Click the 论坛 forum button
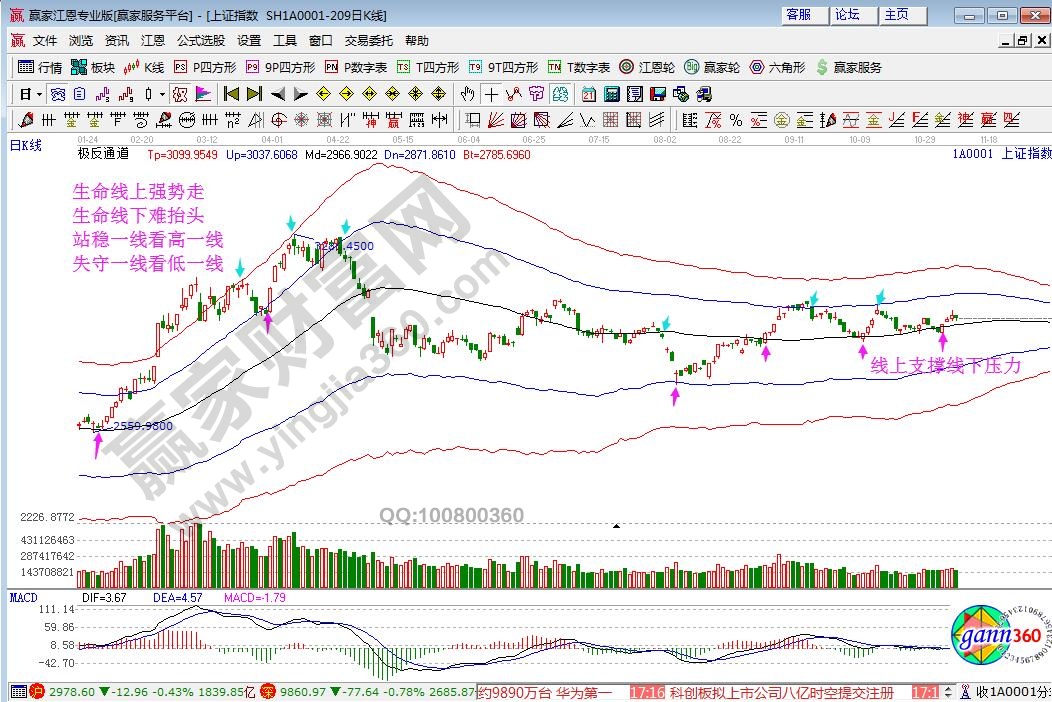The width and height of the screenshot is (1052, 702). [x=847, y=15]
